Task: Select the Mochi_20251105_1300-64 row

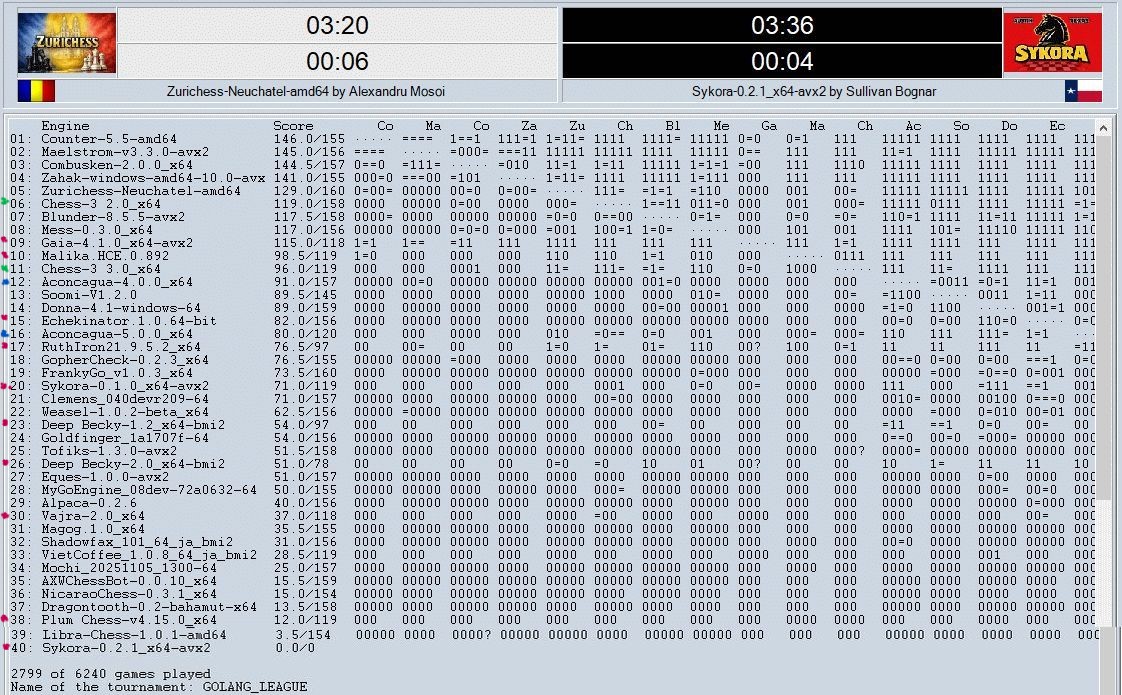Action: click(x=552, y=568)
